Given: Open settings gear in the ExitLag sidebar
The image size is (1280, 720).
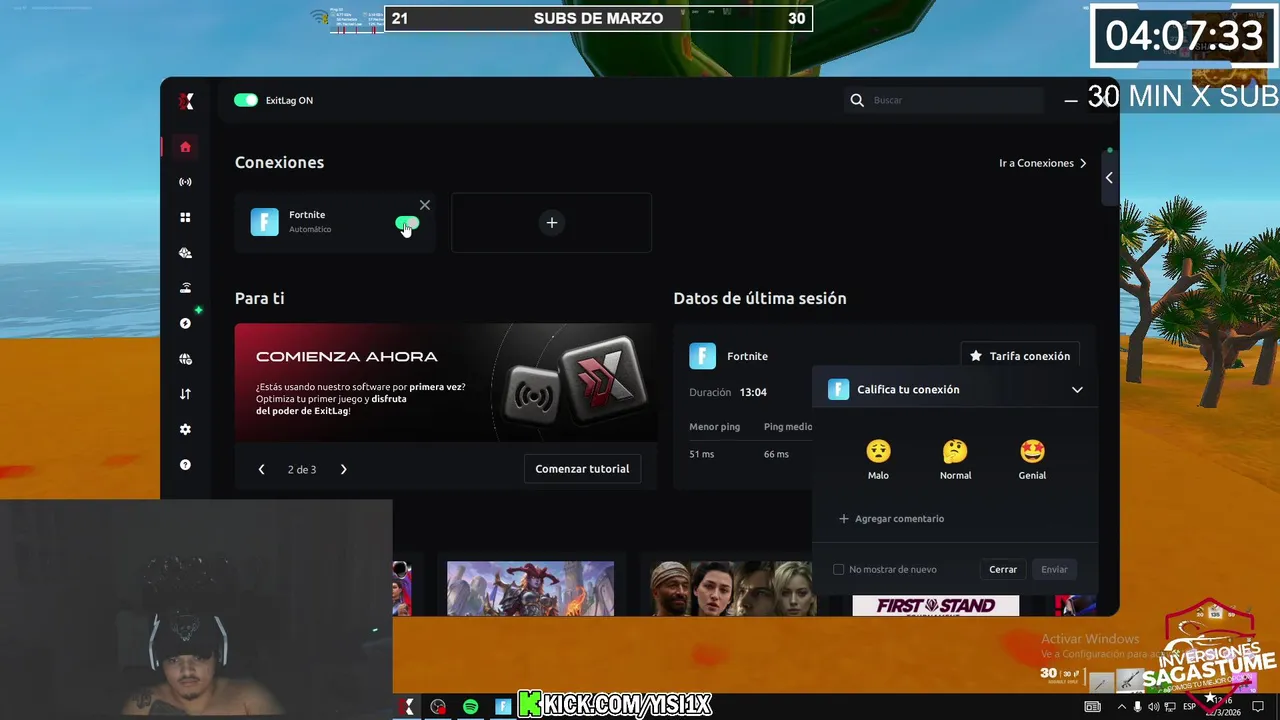Looking at the screenshot, I should pyautogui.click(x=185, y=429).
